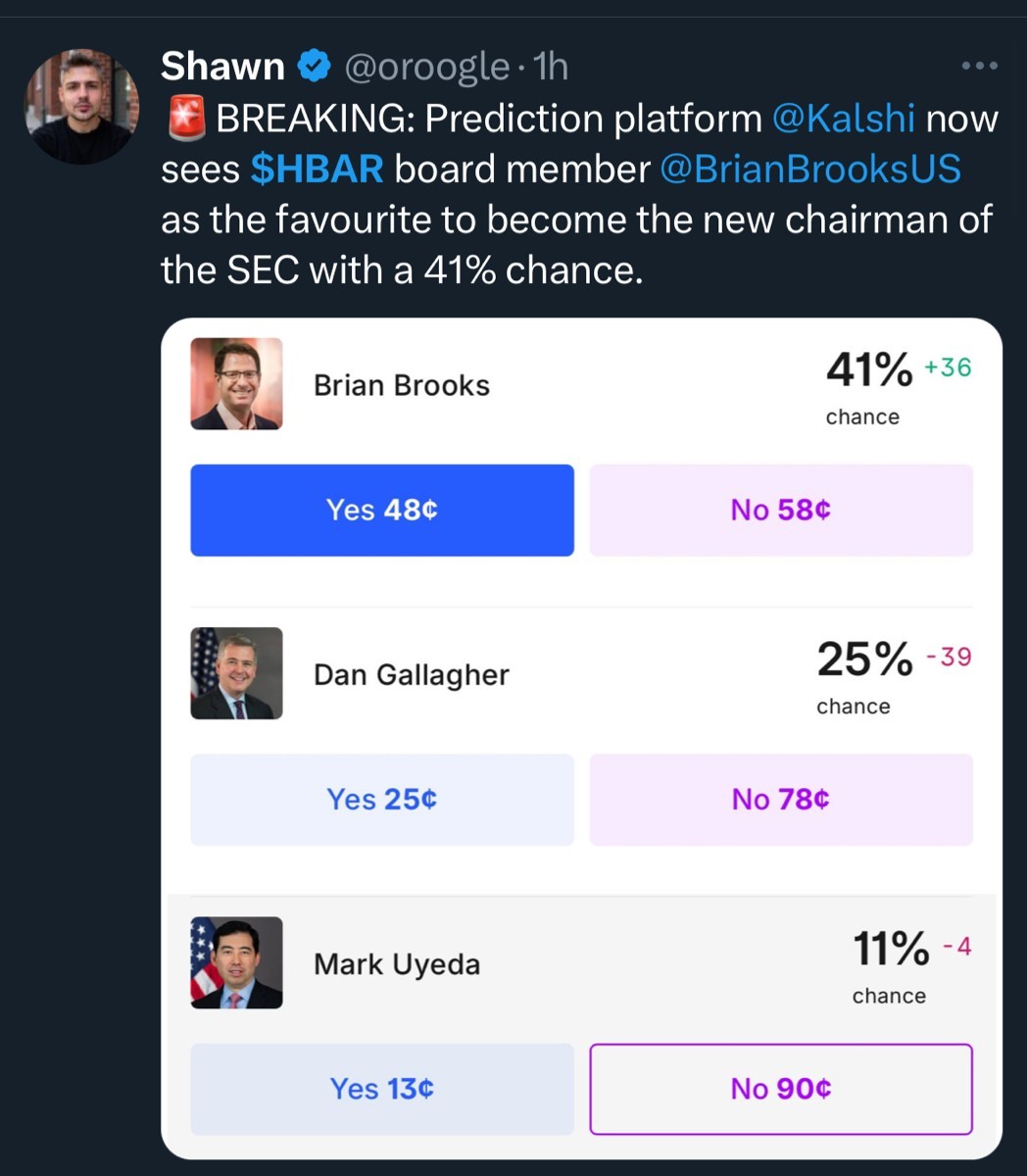This screenshot has height=1176, width=1027.
Task: Open Shawn's profile avatar photo
Action: [x=81, y=107]
